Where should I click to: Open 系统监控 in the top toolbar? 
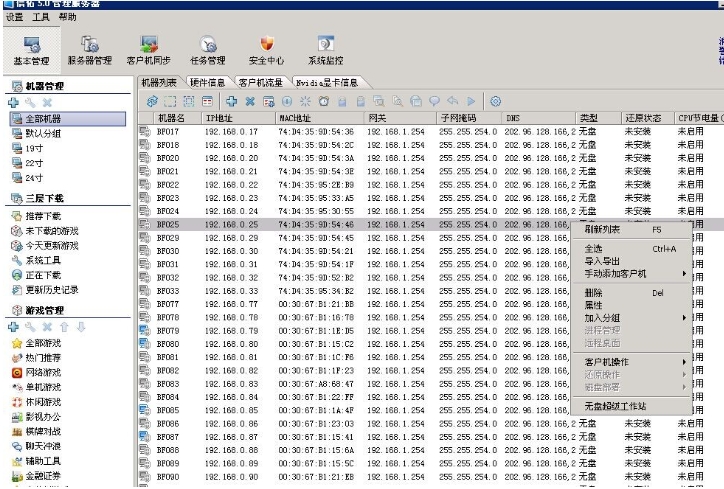point(326,51)
